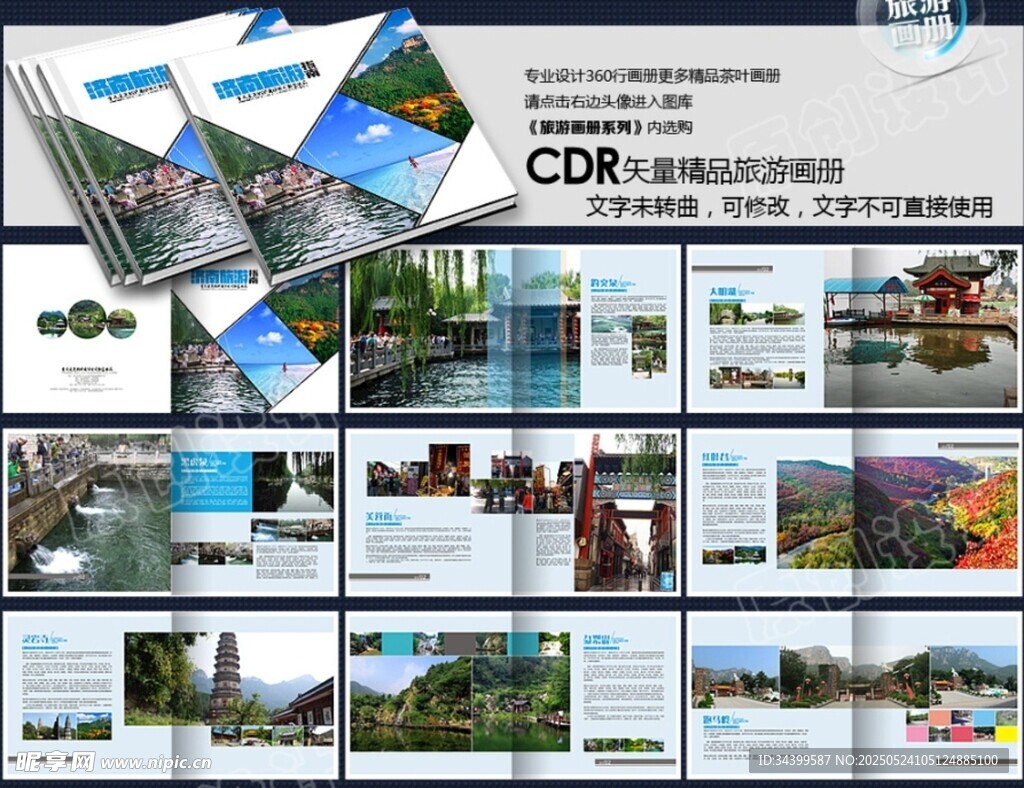Click the 跑马岭 heading text

716,721
